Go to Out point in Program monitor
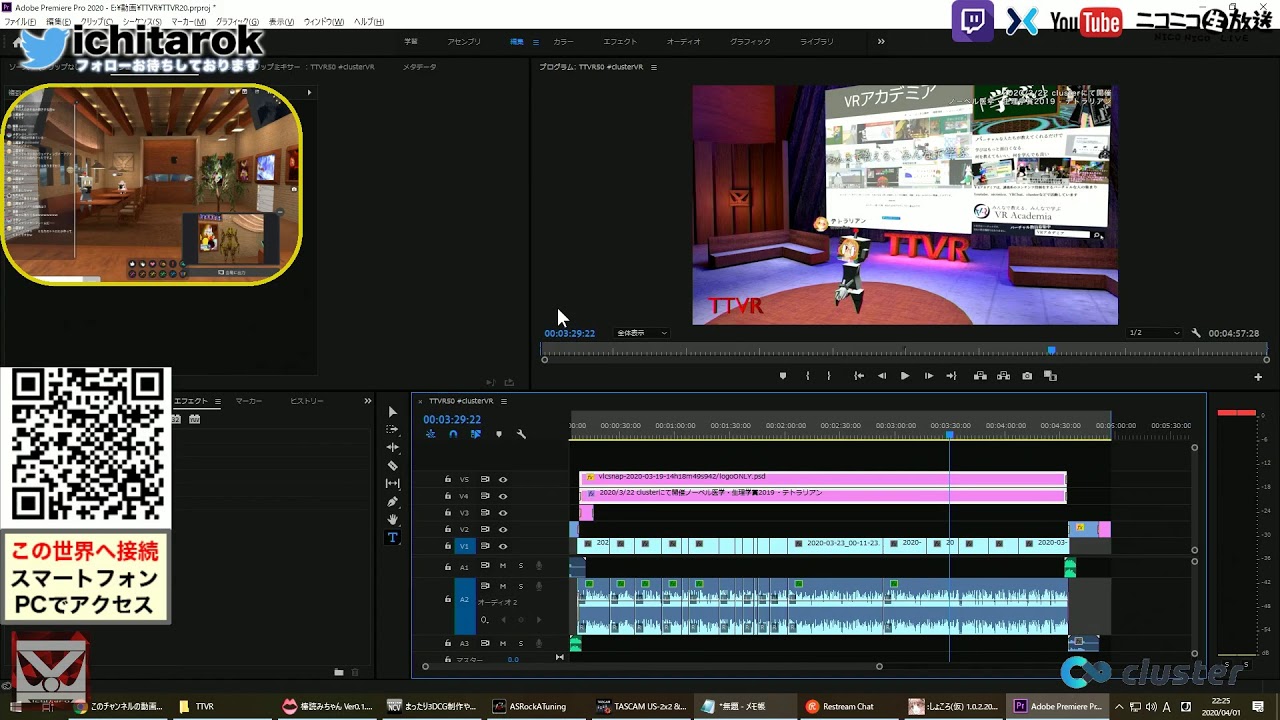This screenshot has height=720, width=1280. click(951, 376)
